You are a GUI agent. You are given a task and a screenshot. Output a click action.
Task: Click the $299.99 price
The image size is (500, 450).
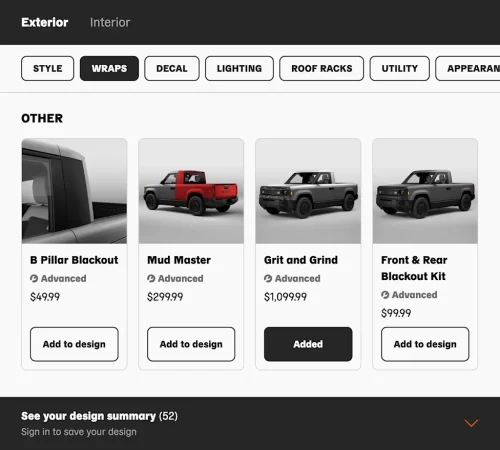165,297
